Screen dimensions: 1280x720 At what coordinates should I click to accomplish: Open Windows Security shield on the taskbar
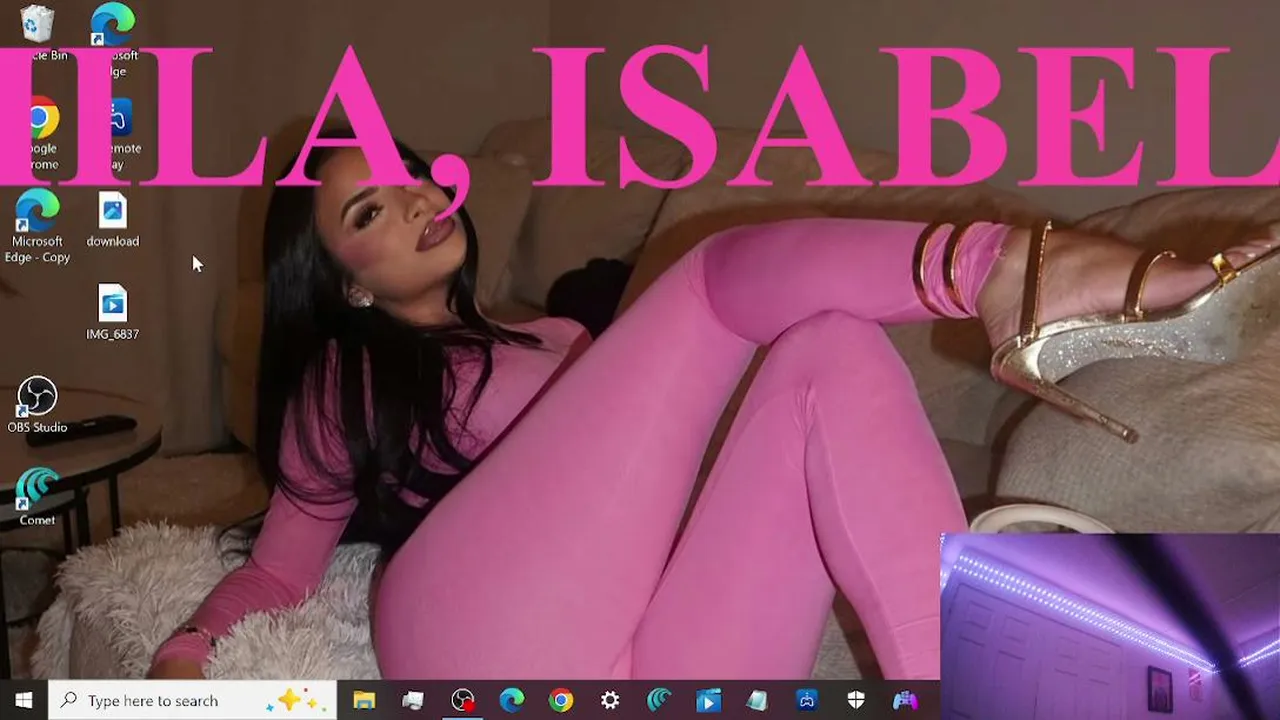tap(855, 700)
